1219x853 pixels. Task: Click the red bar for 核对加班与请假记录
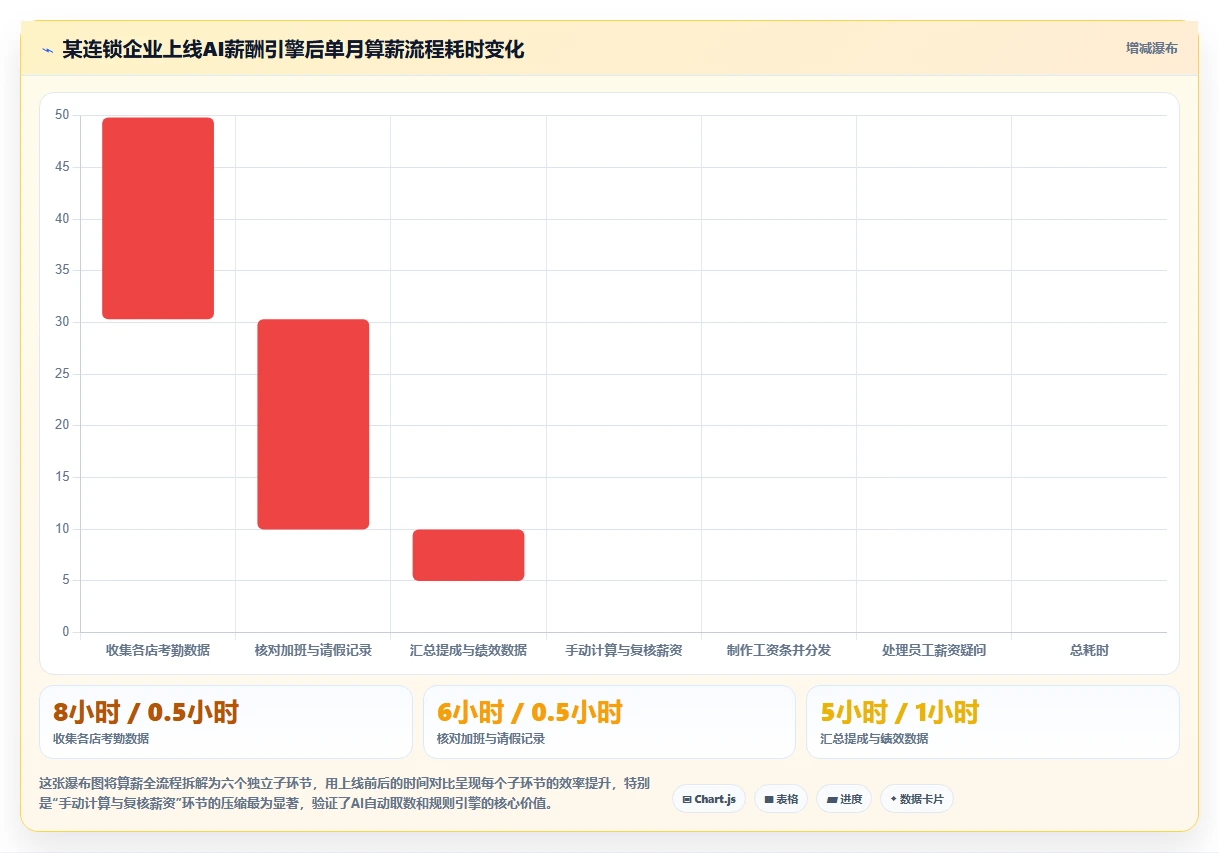[x=313, y=424]
